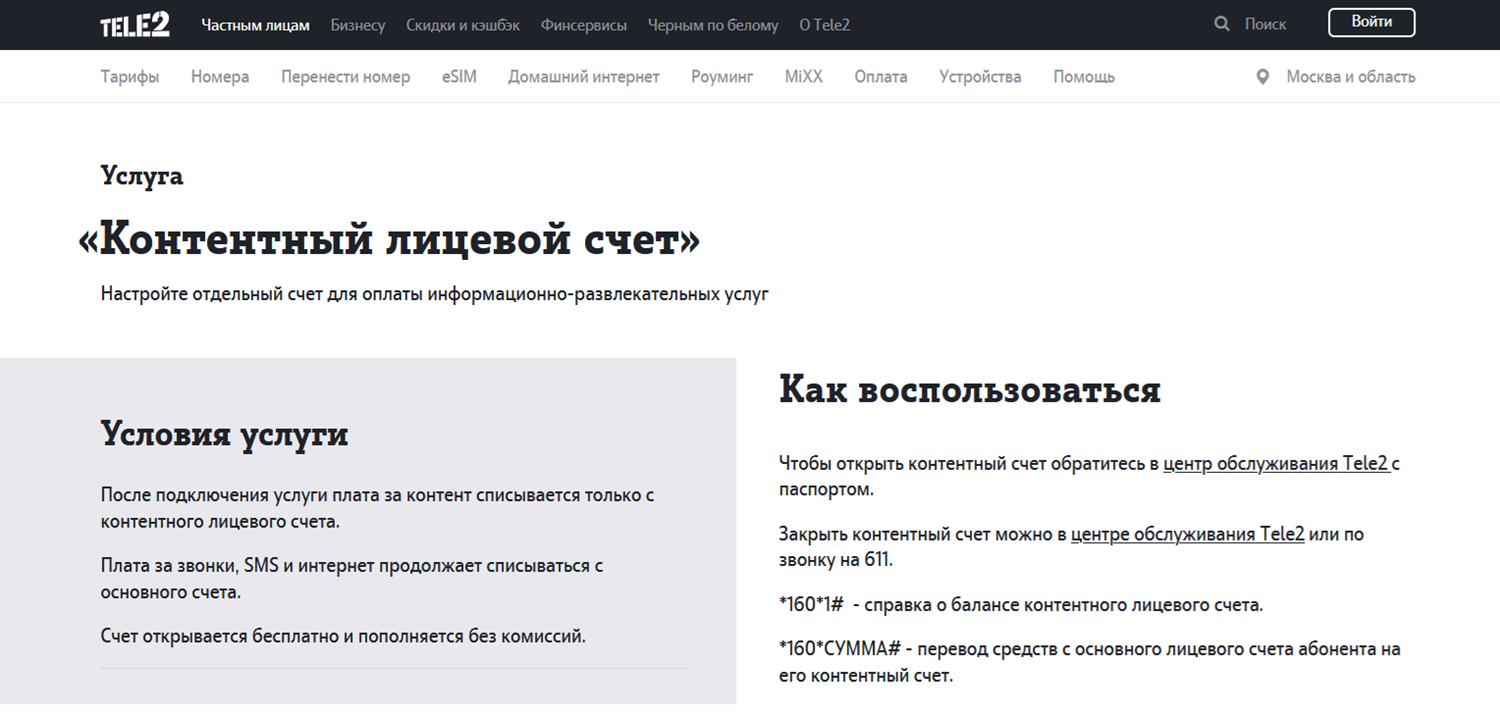Click the *160*1# balance code text
The image size is (1500, 717).
point(811,606)
